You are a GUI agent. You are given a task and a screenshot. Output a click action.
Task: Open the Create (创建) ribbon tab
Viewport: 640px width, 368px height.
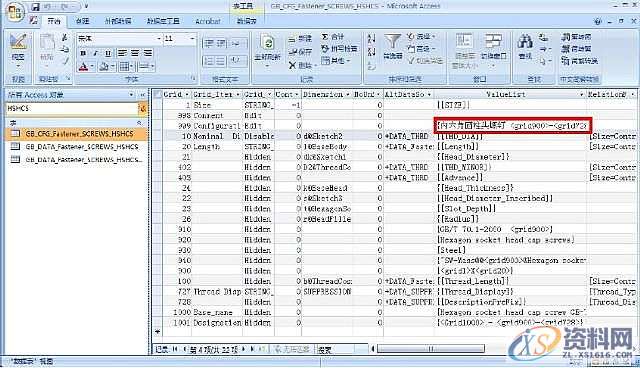(x=82, y=21)
